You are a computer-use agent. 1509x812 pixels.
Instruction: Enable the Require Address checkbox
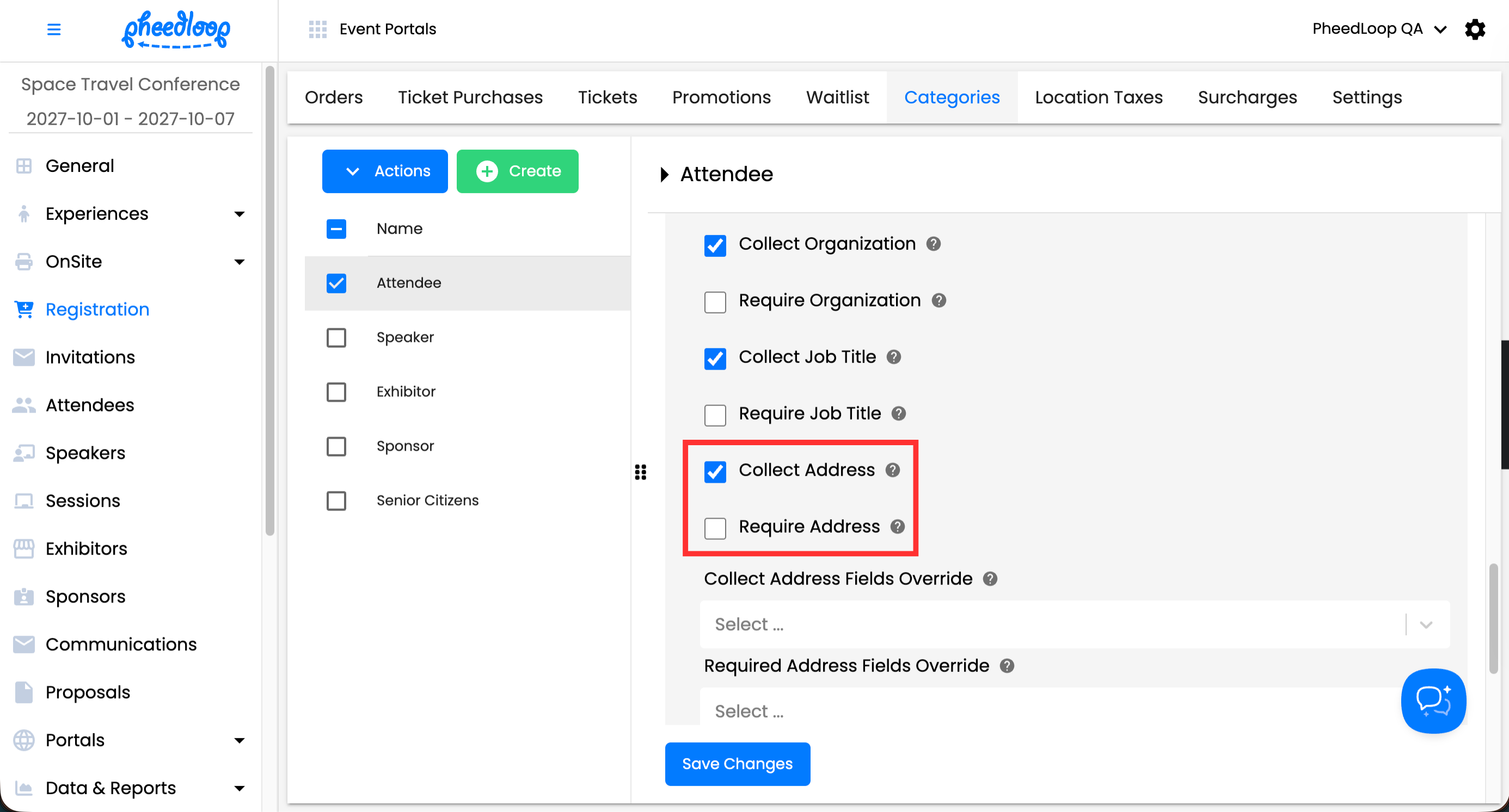point(715,527)
